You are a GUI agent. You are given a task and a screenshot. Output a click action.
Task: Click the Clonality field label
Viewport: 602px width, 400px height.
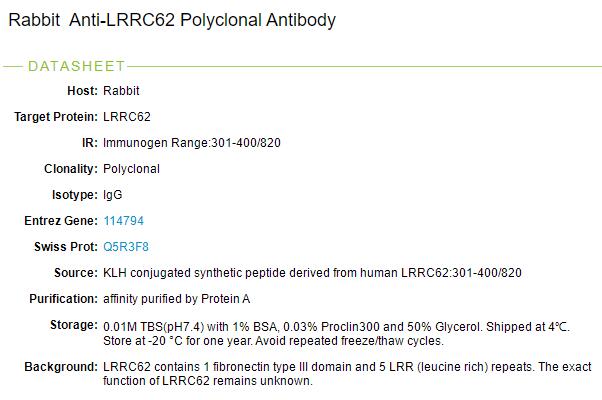(x=70, y=169)
